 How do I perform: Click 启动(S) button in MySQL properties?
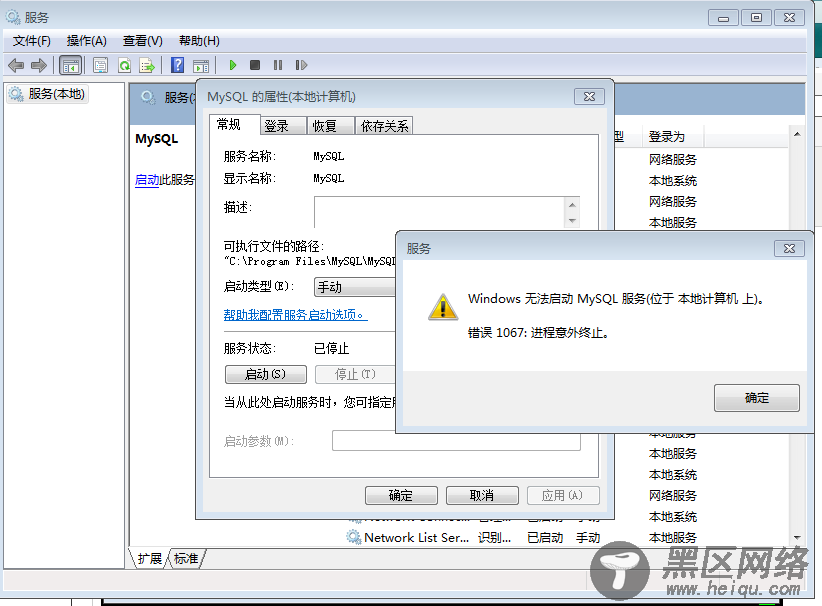[266, 374]
